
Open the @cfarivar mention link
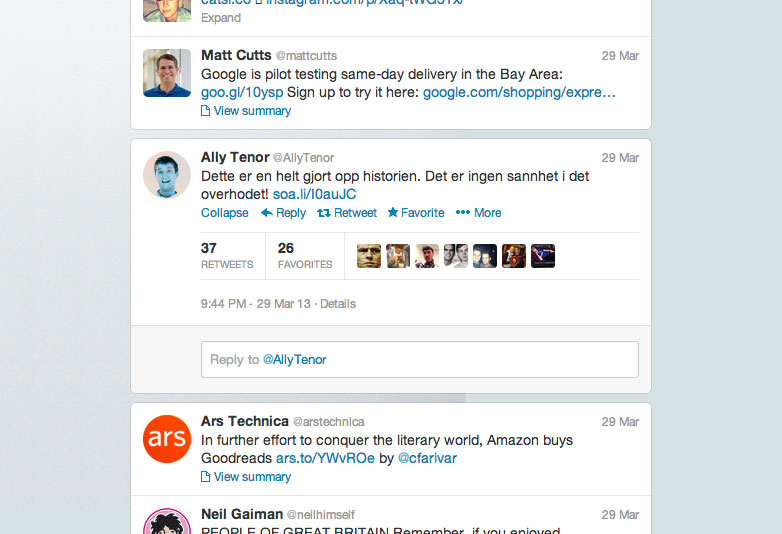427,458
